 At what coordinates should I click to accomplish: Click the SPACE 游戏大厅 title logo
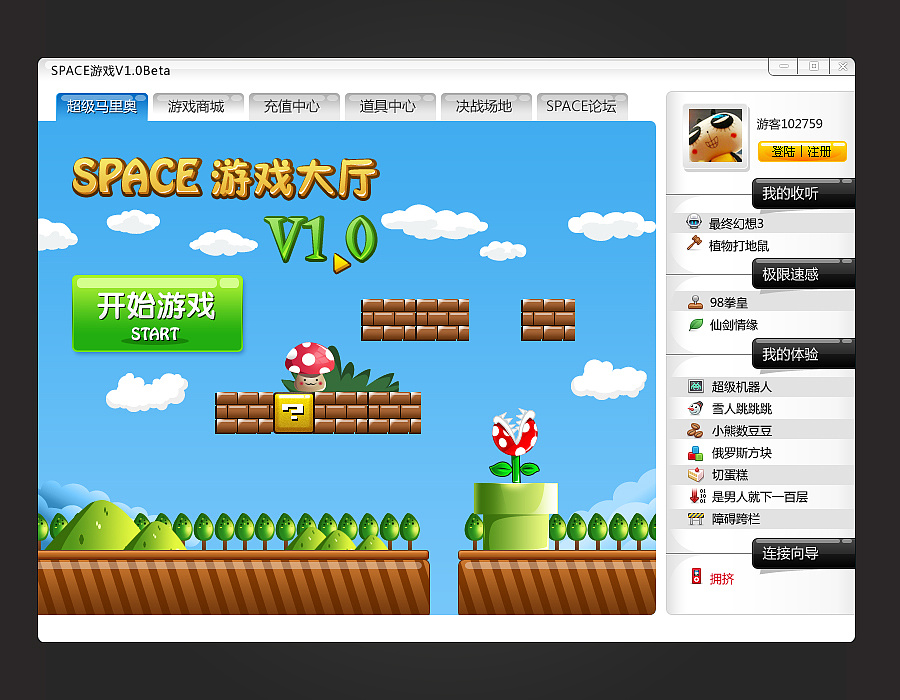click(225, 178)
